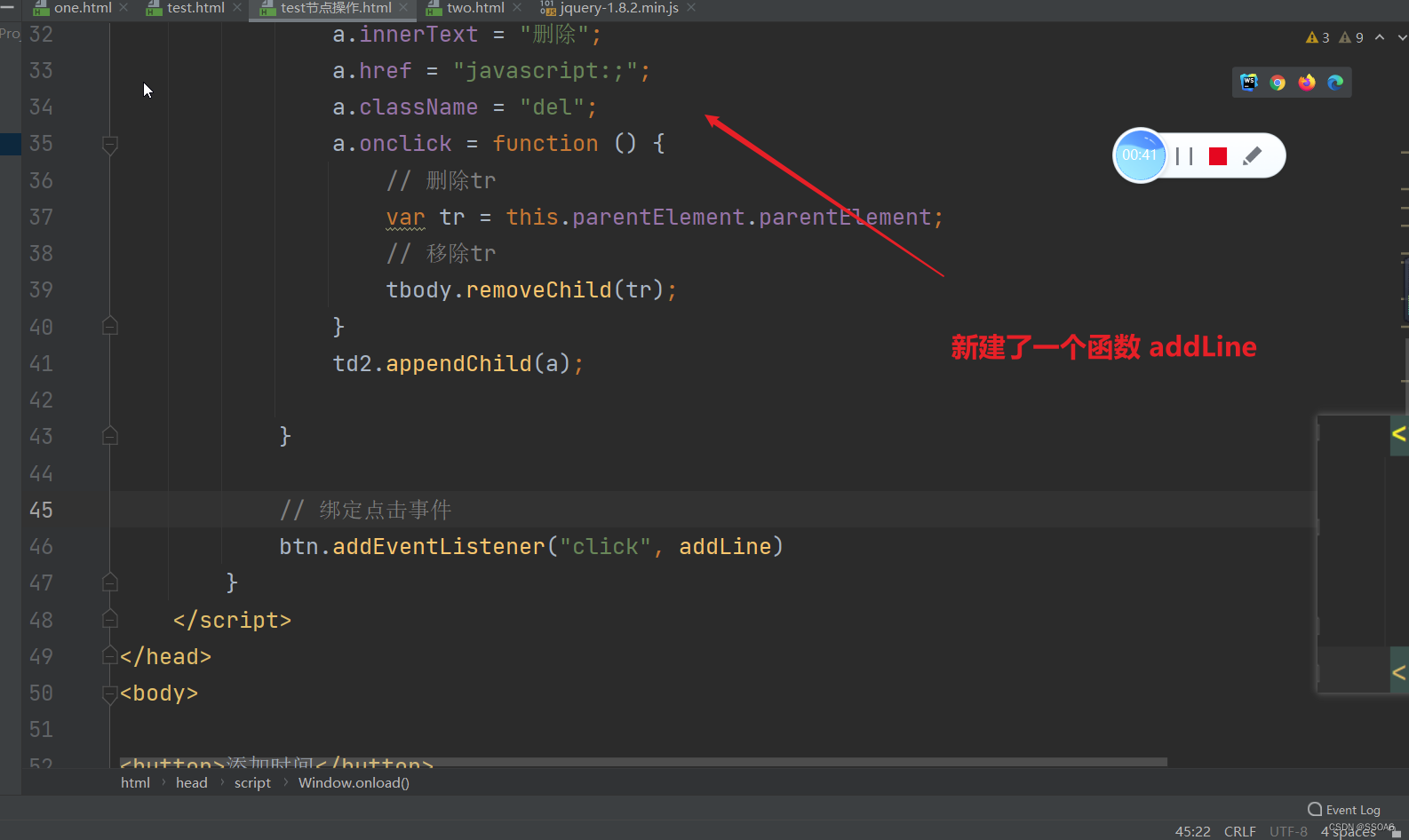Select head in the breadcrumb bar
Screen dimensions: 1409x840
point(192,782)
